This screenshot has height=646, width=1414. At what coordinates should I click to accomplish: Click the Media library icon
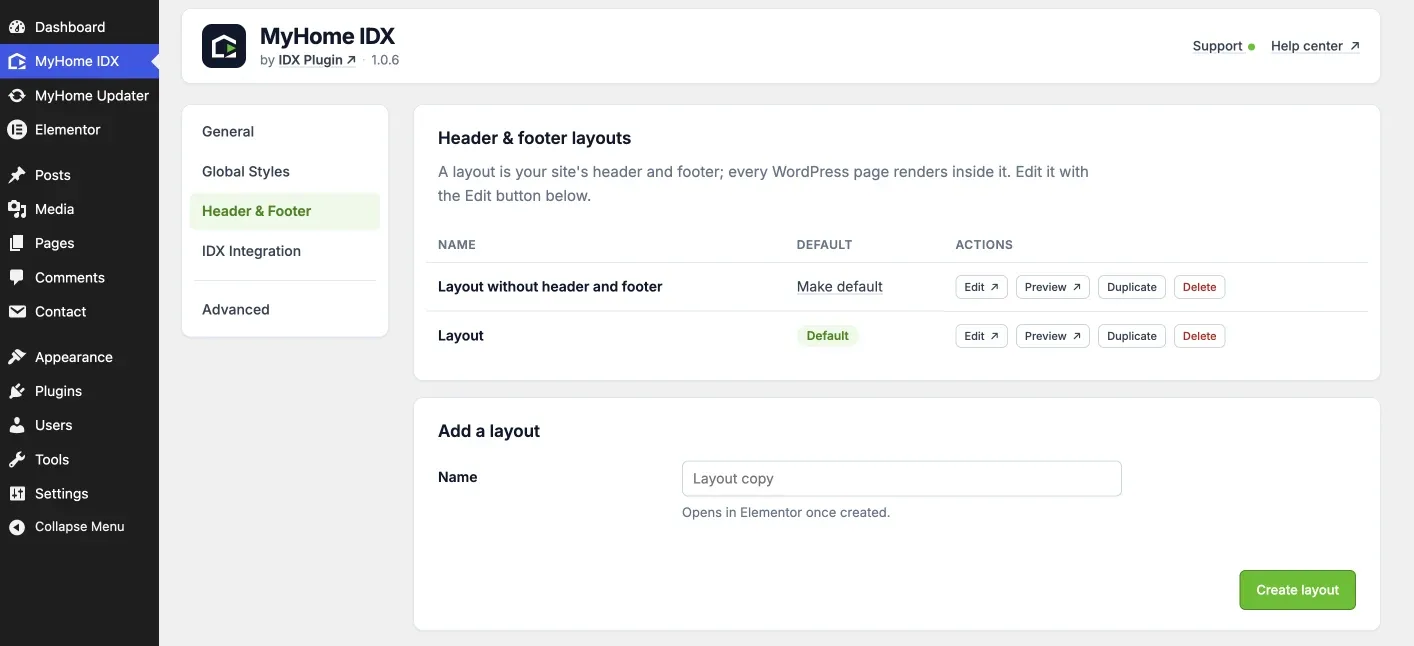(17, 209)
